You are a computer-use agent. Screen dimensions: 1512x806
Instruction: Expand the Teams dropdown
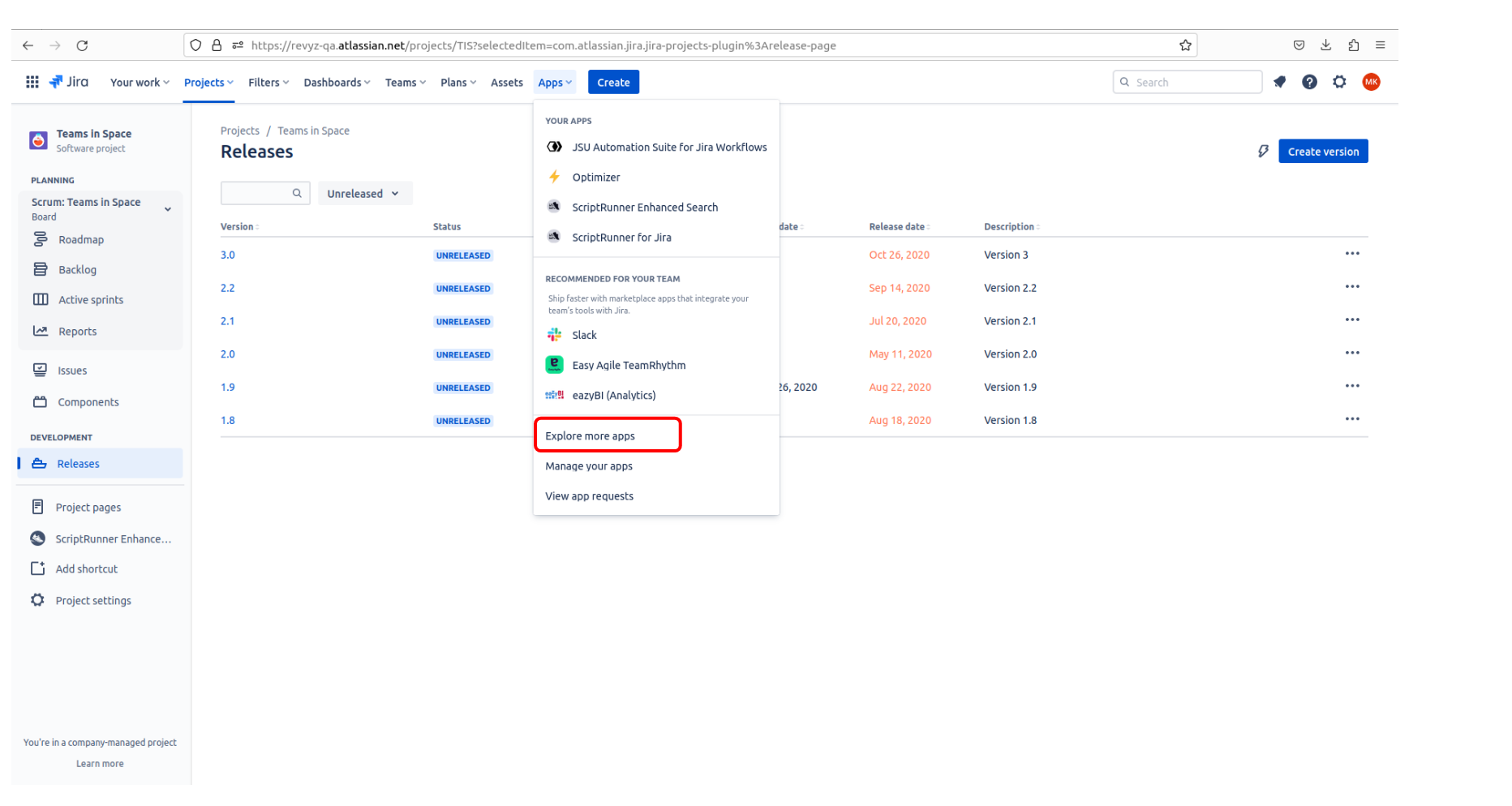406,83
